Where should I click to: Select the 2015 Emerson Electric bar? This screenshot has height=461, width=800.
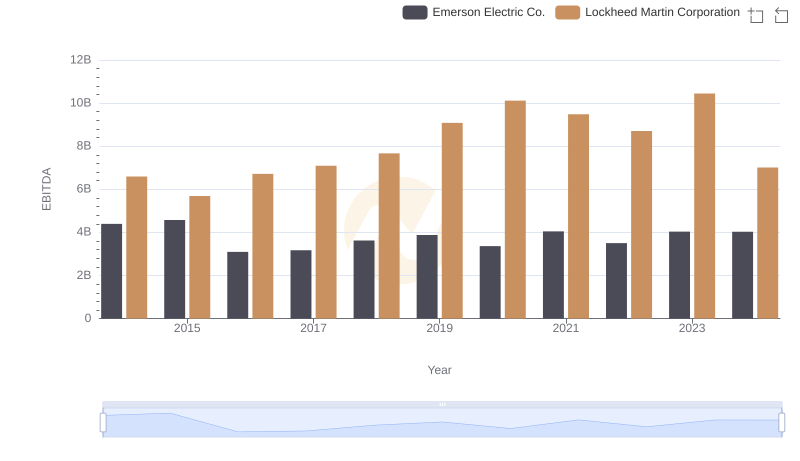click(x=174, y=269)
